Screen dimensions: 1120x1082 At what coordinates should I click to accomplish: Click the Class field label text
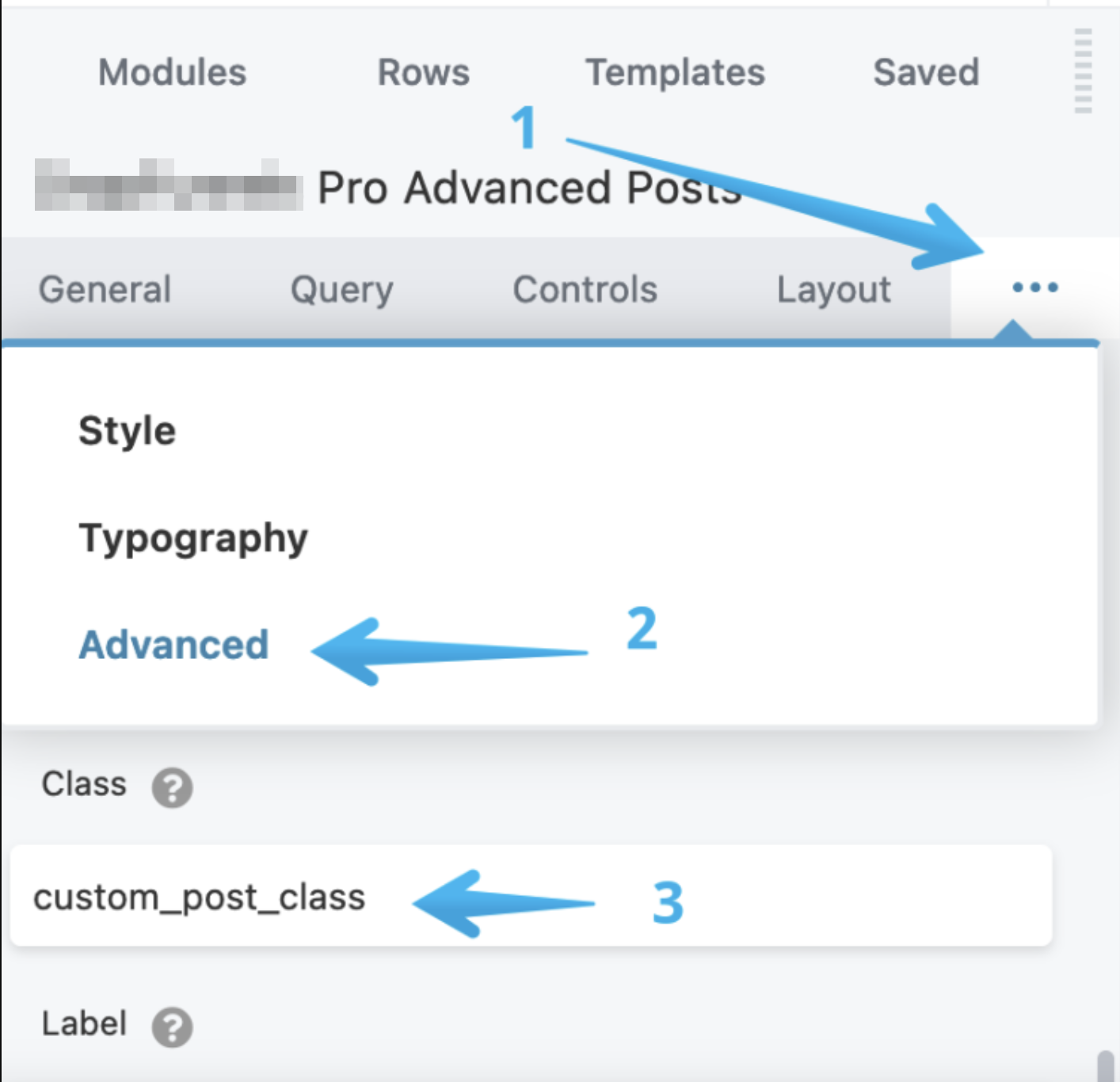coord(83,784)
